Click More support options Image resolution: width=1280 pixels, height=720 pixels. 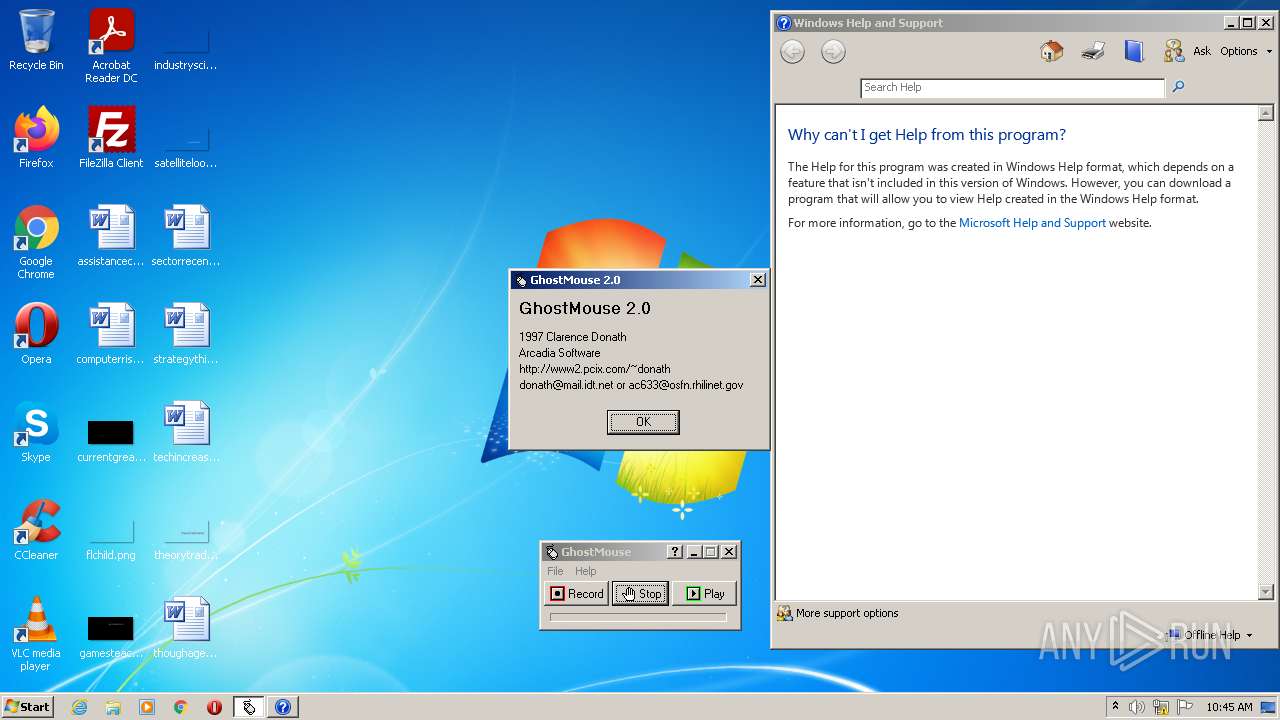pyautogui.click(x=838, y=613)
